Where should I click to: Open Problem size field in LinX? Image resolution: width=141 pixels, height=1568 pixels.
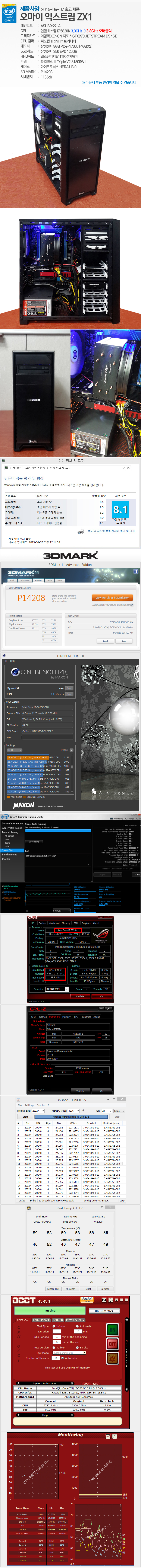[38, 1111]
